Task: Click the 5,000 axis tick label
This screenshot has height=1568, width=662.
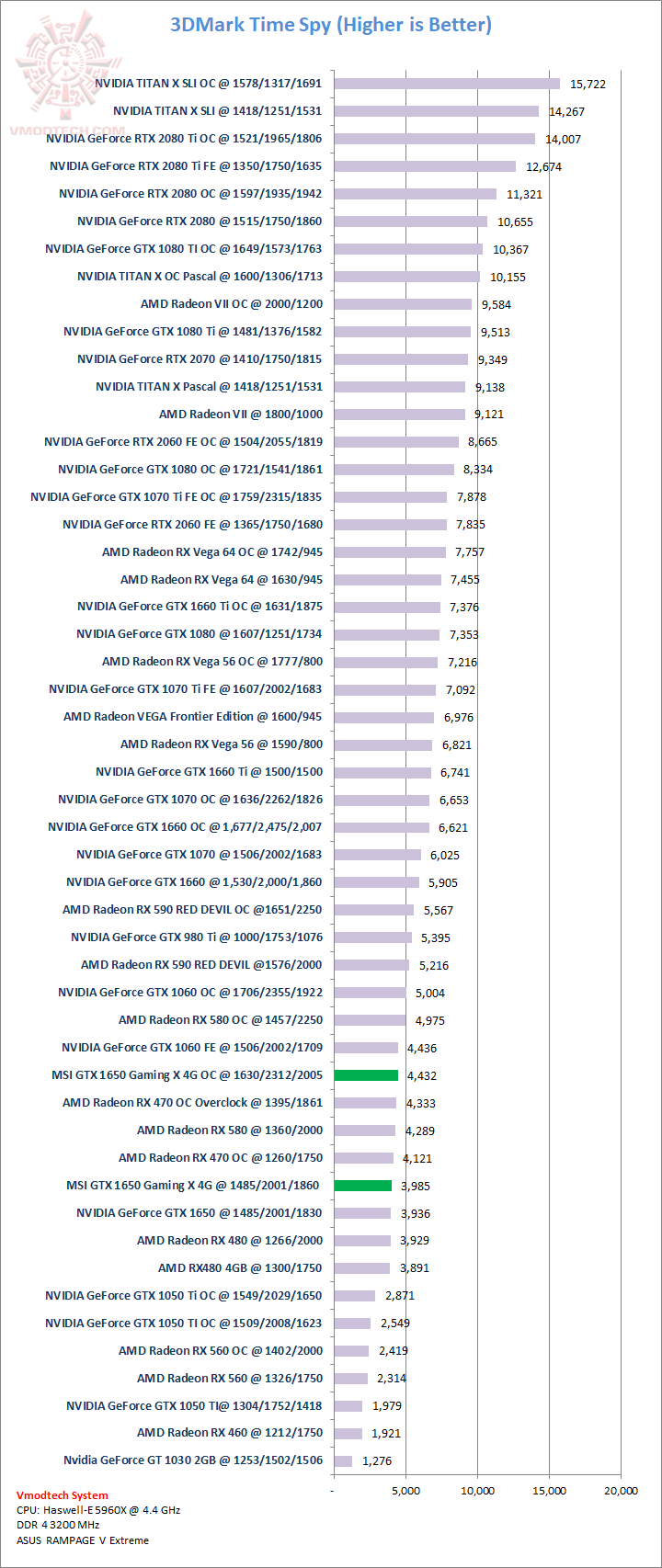Action: coord(405,1491)
